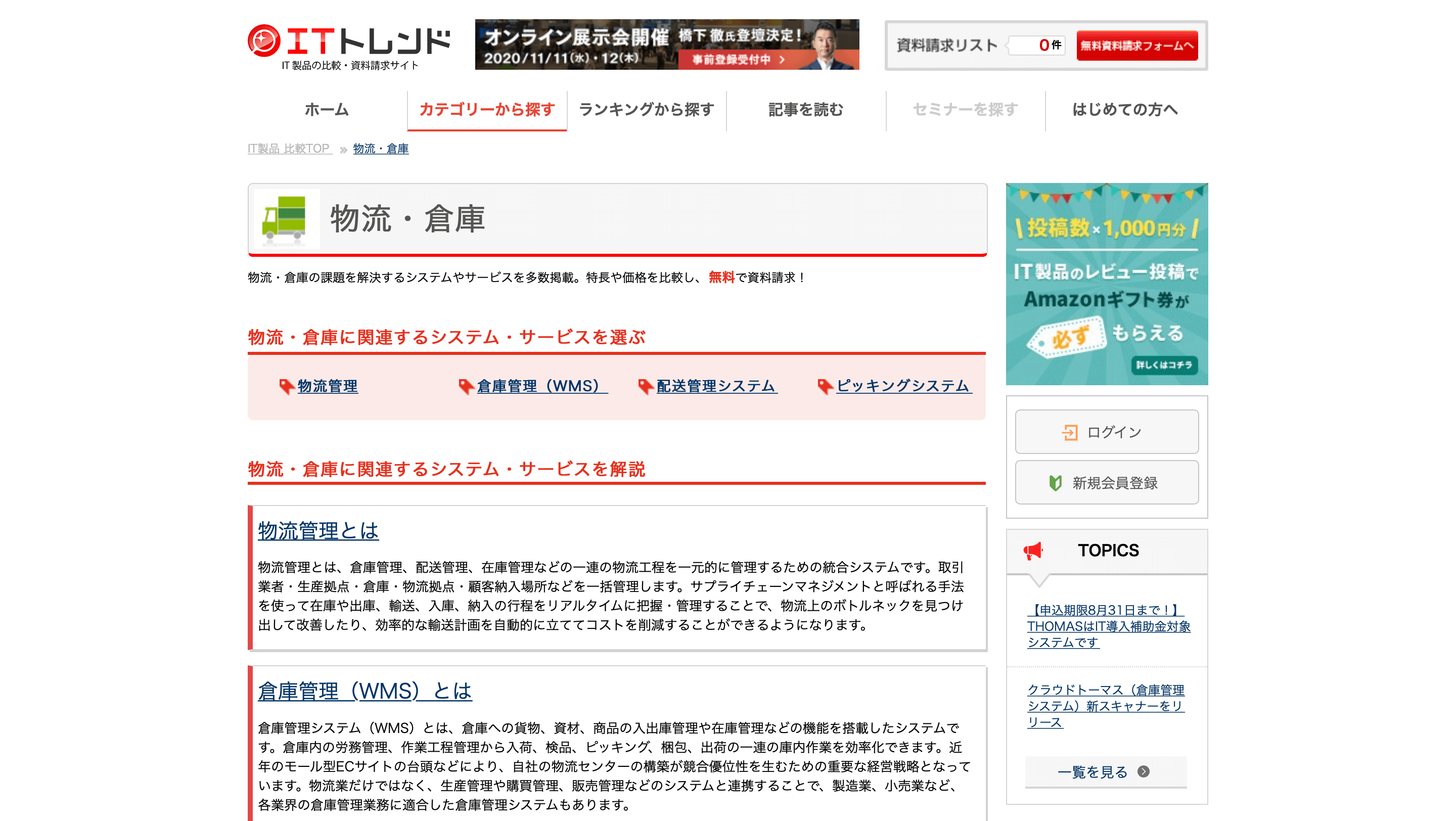This screenshot has width=1456, height=821.
Task: Click the green beginner leaf icon
Action: [1055, 483]
